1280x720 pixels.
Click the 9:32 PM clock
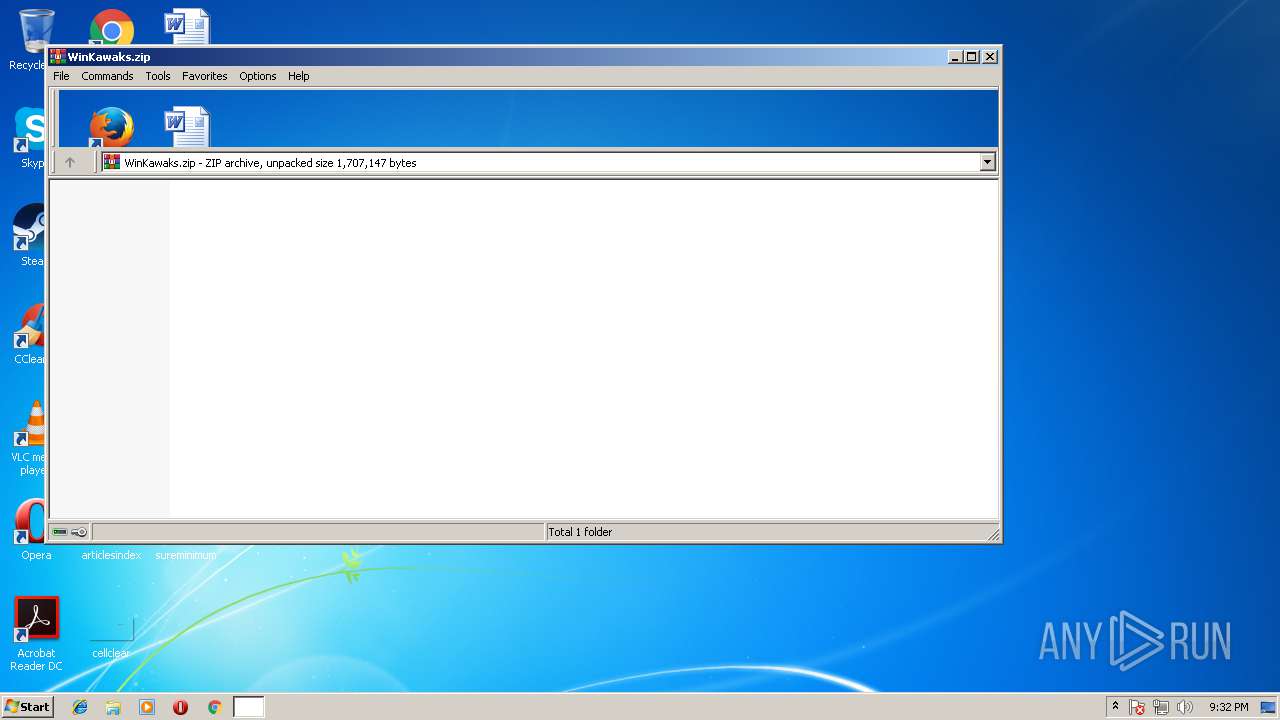coord(1228,707)
